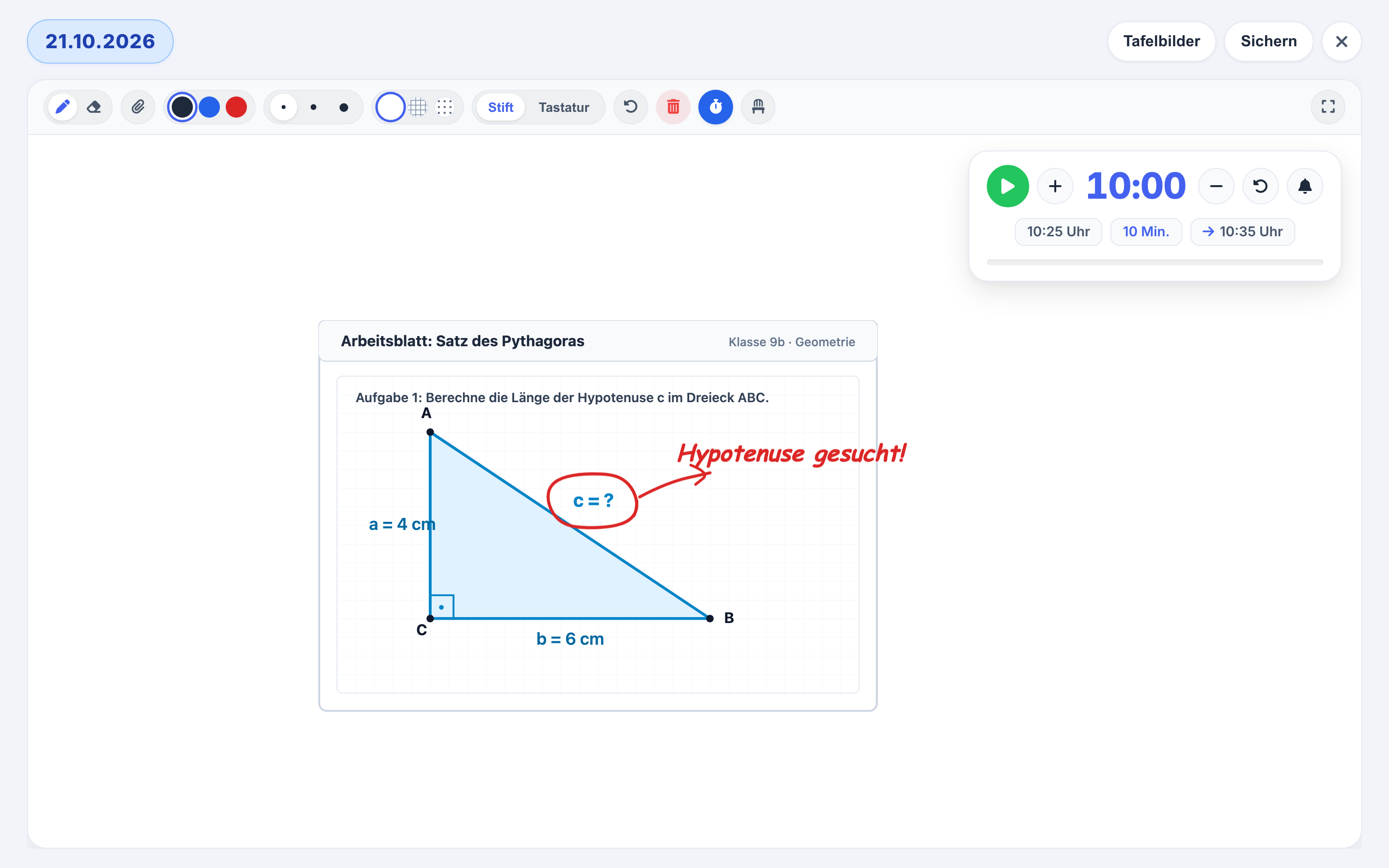Click the timer progress bar
This screenshot has height=868, width=1389.
pos(1155,262)
